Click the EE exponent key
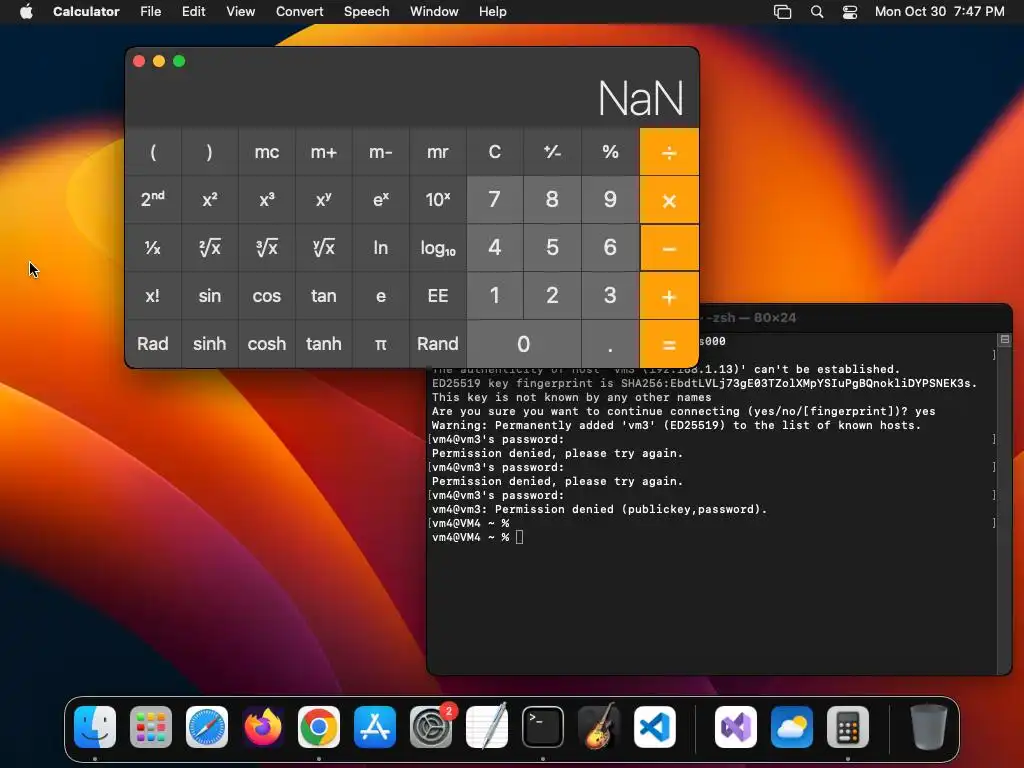This screenshot has height=768, width=1024. [x=438, y=296]
